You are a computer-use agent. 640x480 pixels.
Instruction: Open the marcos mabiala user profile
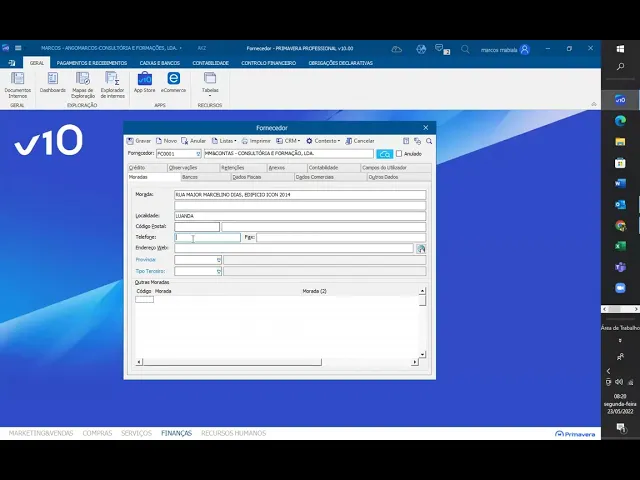click(505, 49)
